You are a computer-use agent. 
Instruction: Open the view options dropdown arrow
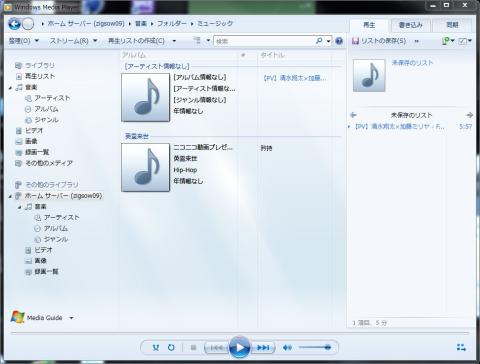coord(208,40)
